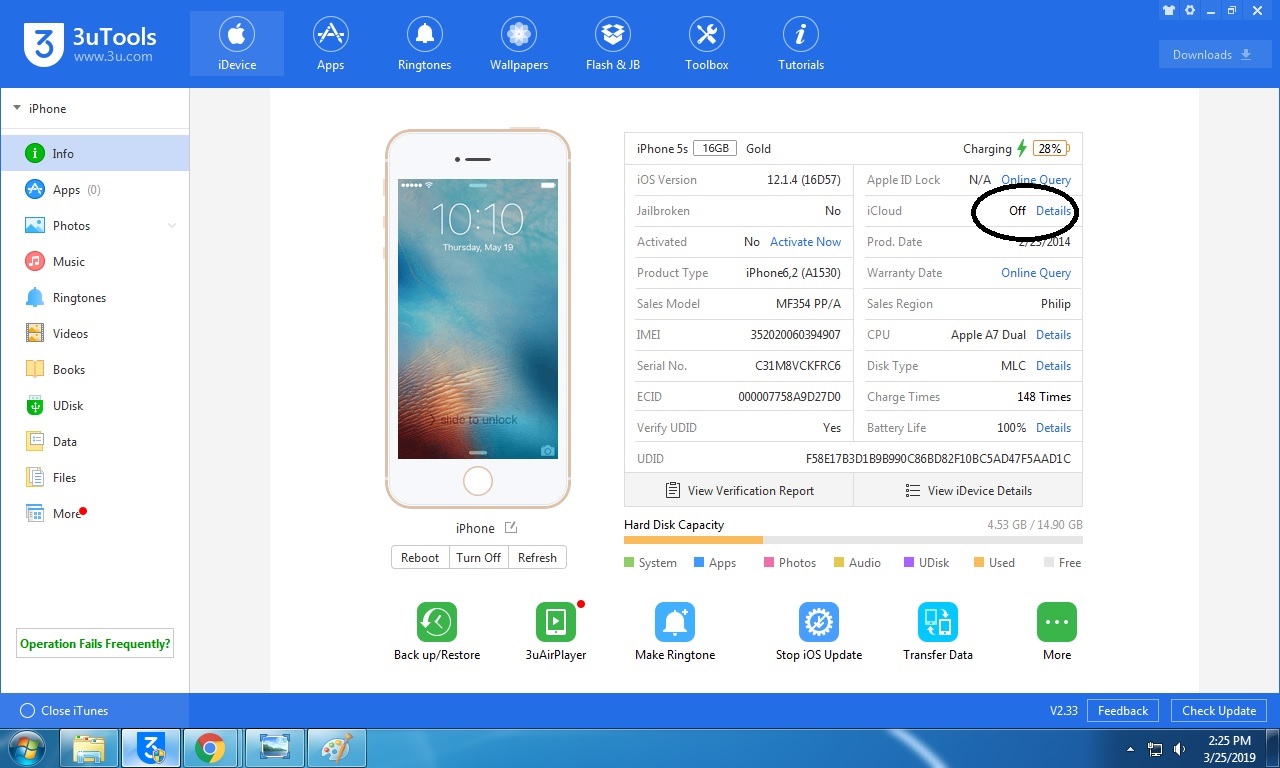Viewport: 1280px width, 768px height.
Task: Click the Feedback button
Action: [x=1123, y=711]
